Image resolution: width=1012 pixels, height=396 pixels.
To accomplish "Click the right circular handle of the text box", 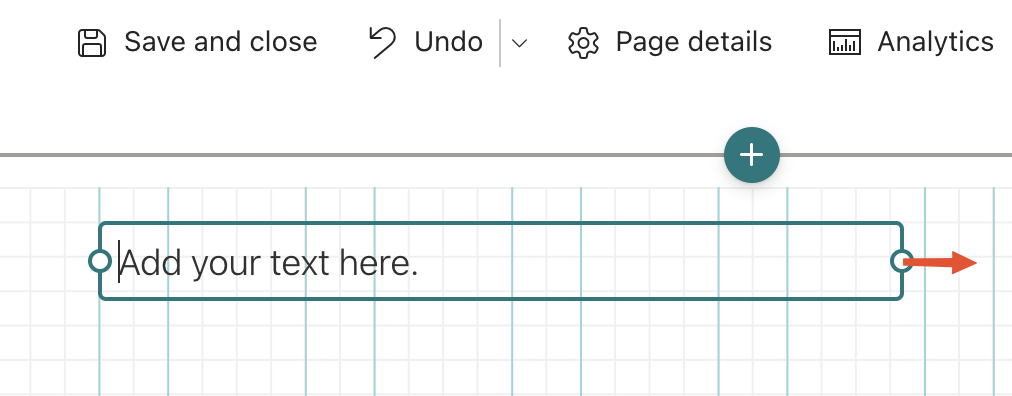I will [902, 261].
